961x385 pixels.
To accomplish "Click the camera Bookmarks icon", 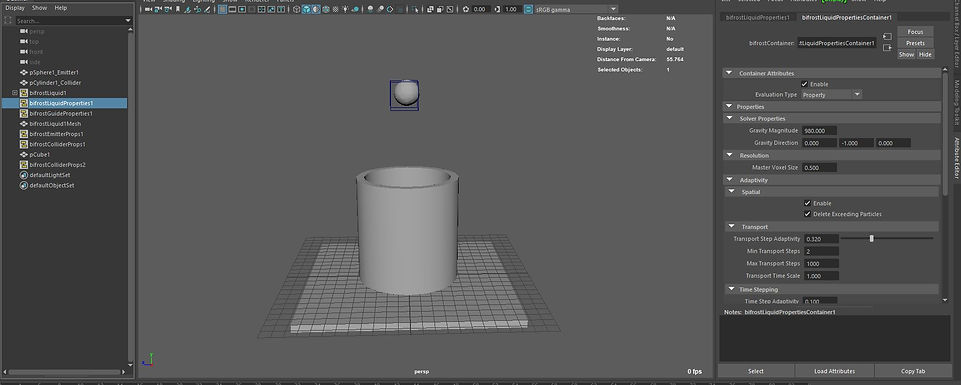I will (x=178, y=9).
